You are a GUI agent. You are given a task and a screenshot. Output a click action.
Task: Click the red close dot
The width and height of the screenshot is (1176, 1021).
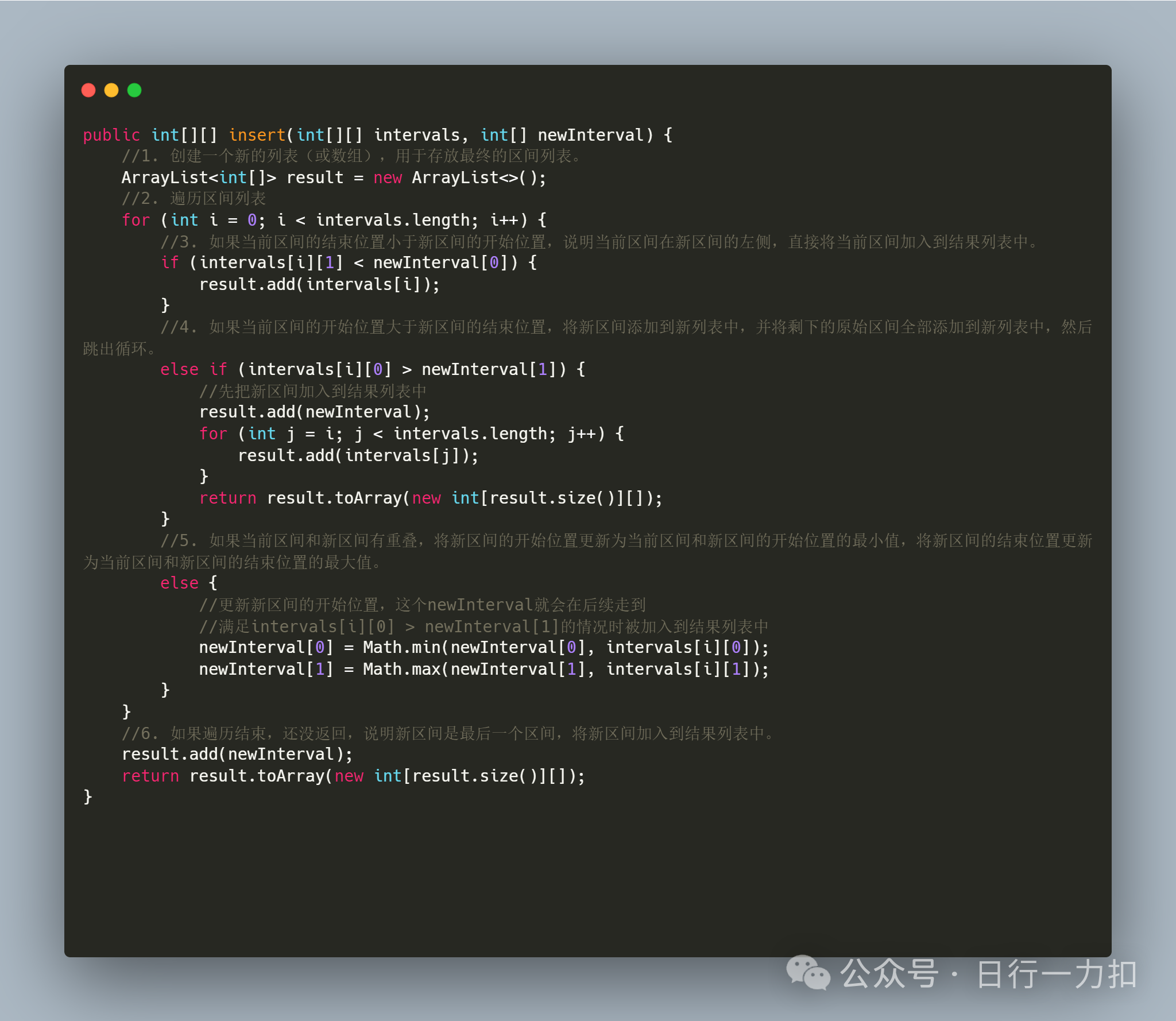(x=88, y=90)
